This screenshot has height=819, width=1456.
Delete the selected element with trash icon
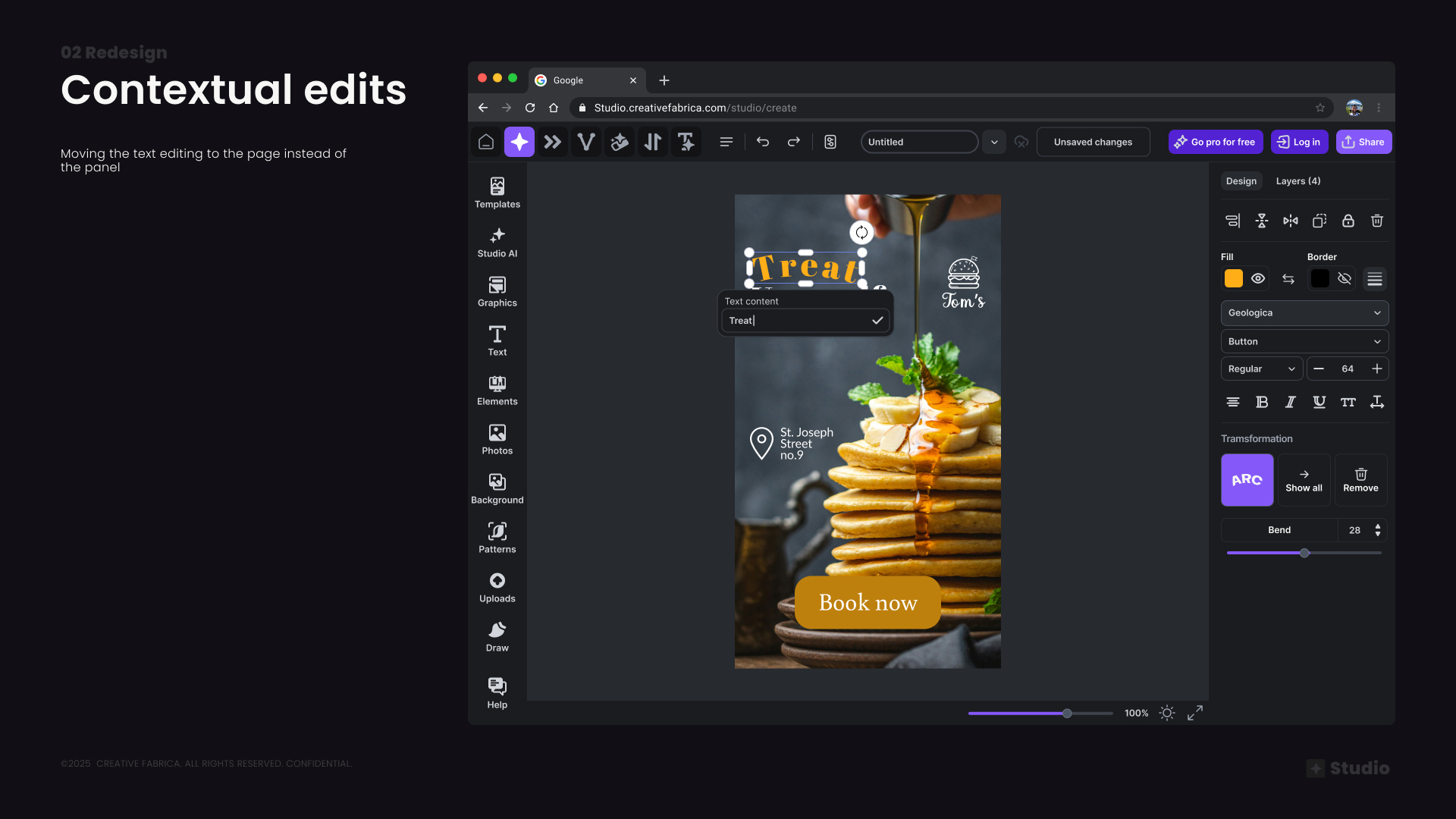click(x=1376, y=221)
